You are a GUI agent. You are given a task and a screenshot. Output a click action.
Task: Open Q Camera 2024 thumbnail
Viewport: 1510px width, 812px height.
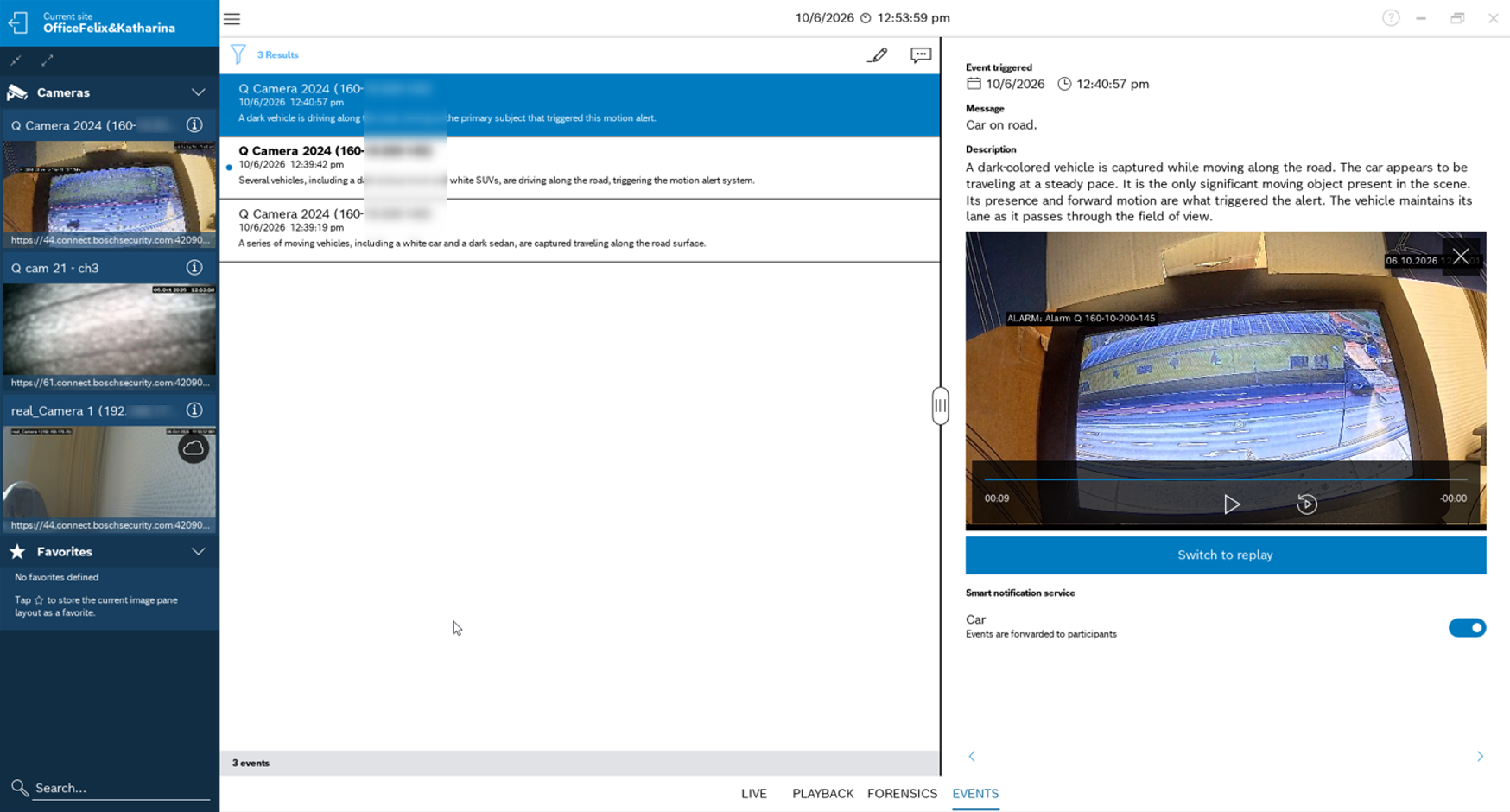pos(110,193)
